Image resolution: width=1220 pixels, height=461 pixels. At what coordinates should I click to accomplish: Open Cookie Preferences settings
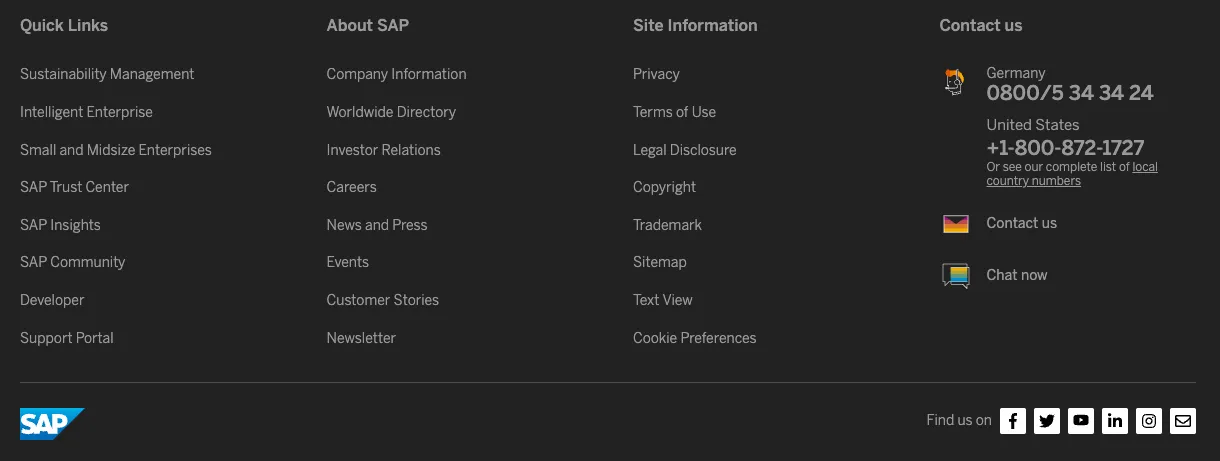click(x=694, y=338)
